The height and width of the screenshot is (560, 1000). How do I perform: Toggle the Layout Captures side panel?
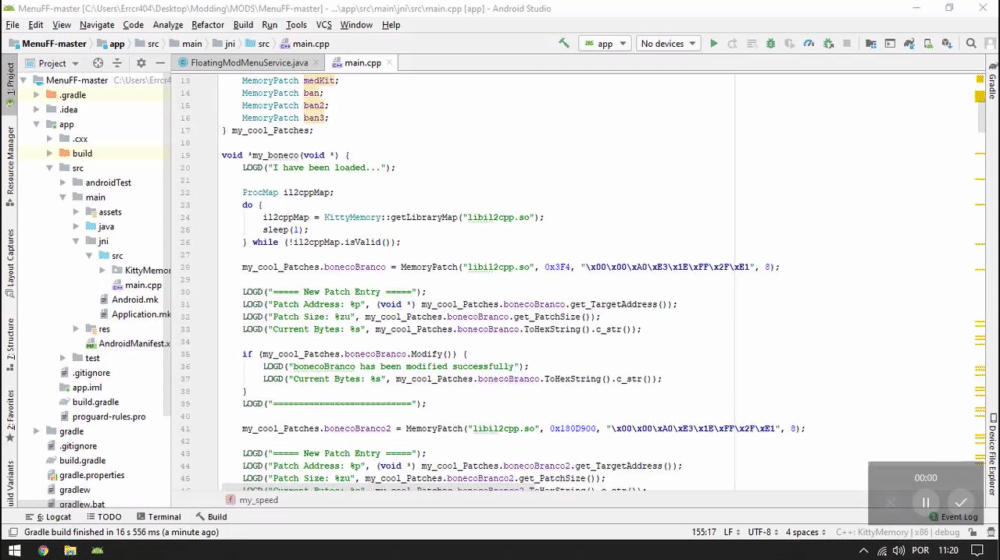[x=10, y=263]
